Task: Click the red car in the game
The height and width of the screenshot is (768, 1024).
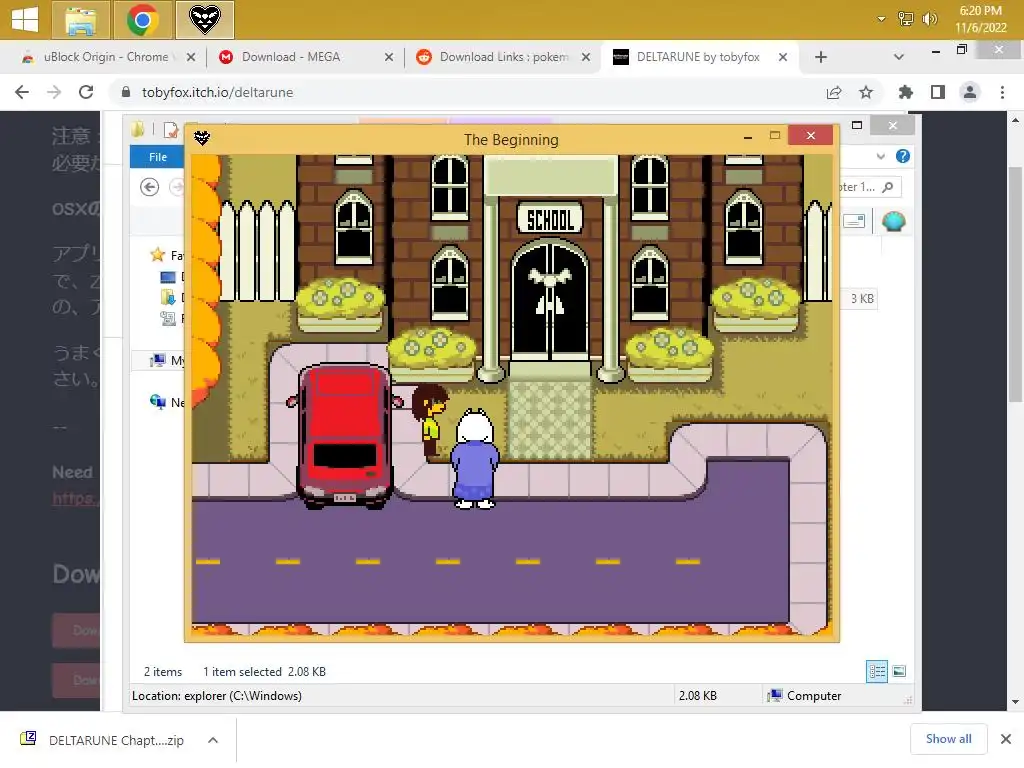Action: coord(344,435)
